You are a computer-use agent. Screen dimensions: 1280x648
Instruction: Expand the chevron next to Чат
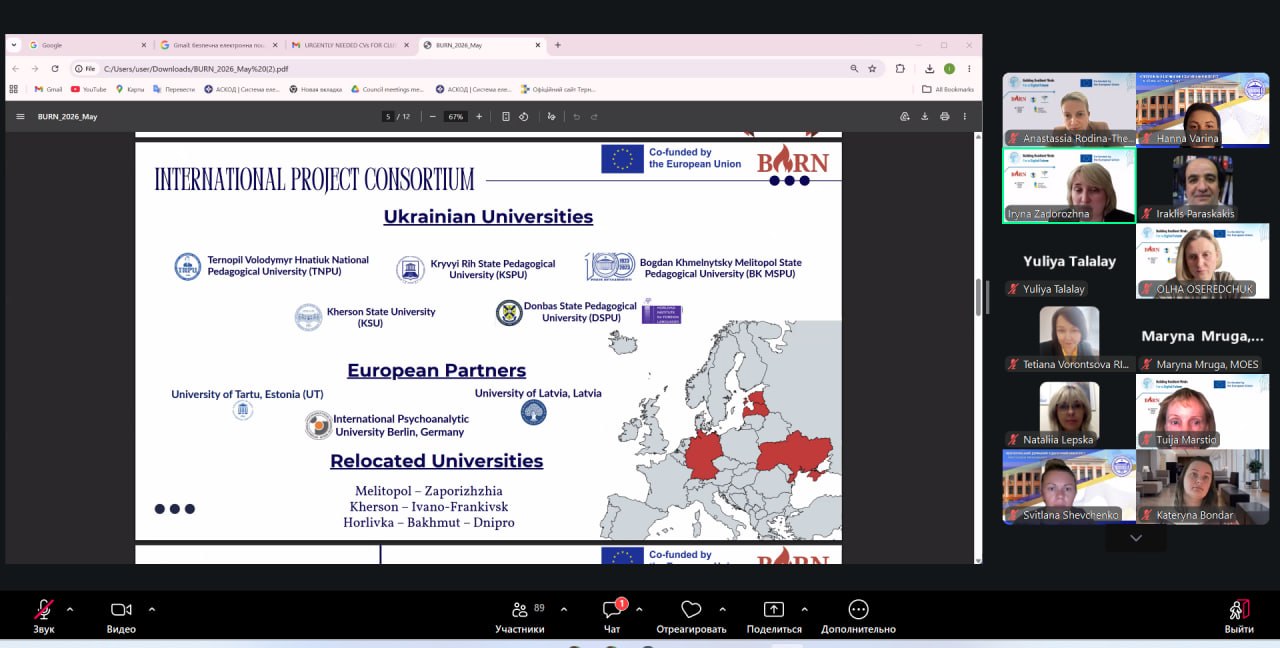639,609
